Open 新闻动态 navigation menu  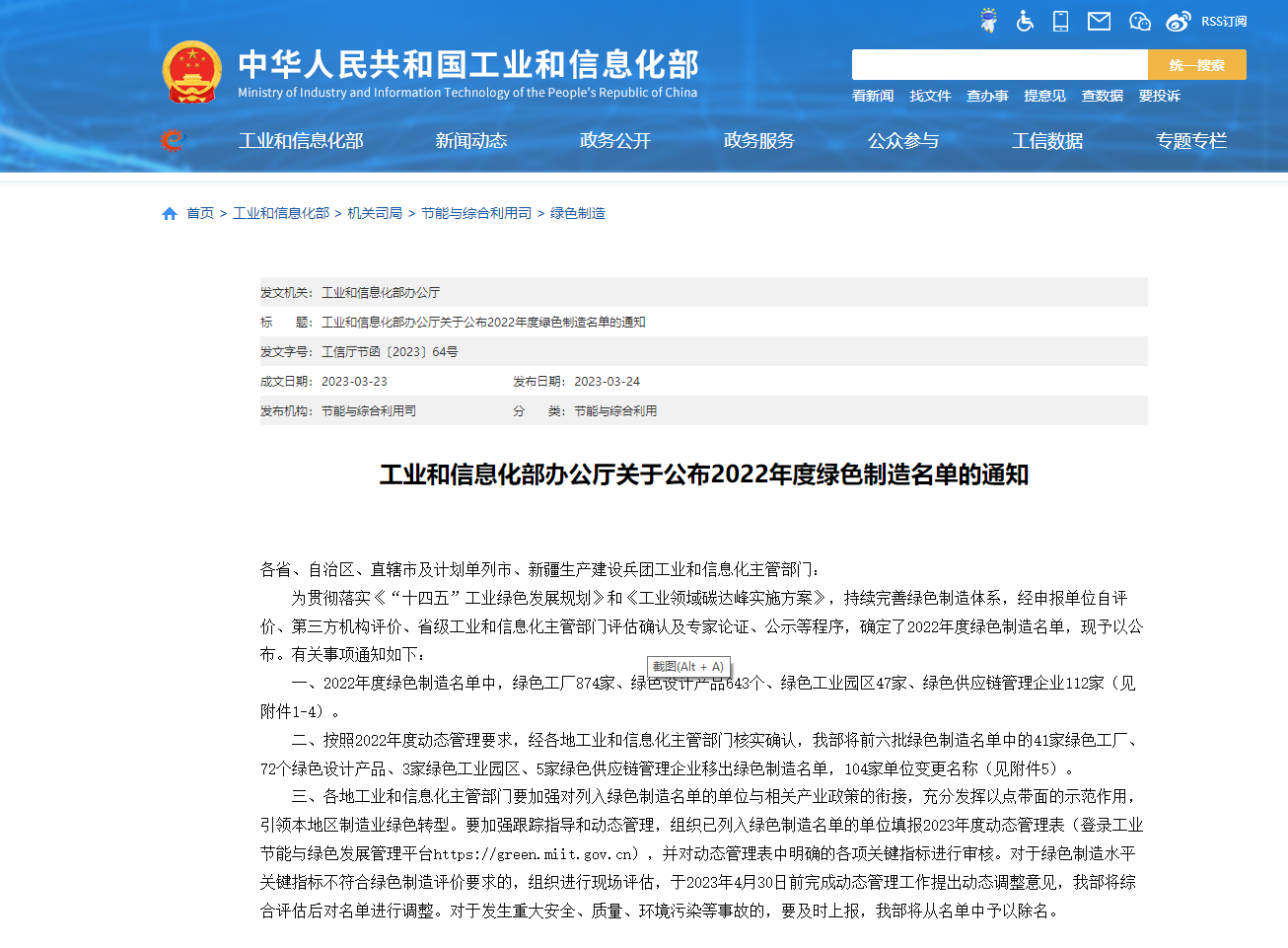471,141
